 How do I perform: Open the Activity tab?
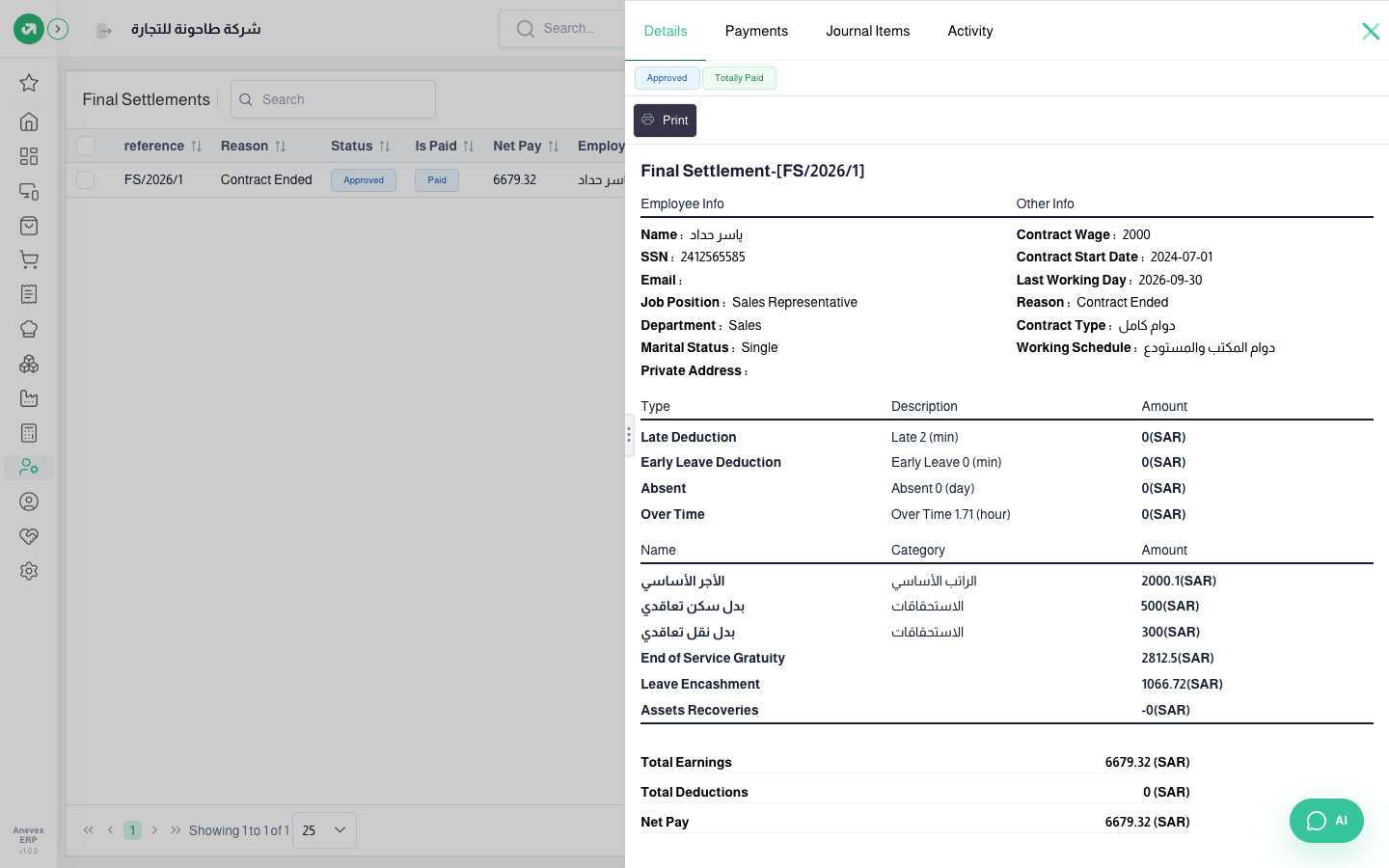pyautogui.click(x=970, y=31)
